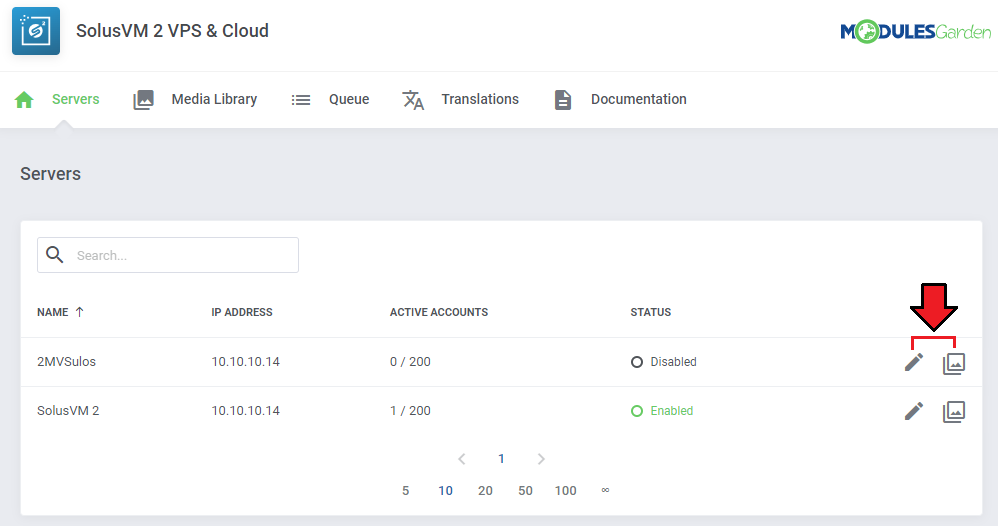Switch to the Servers tab

(76, 99)
